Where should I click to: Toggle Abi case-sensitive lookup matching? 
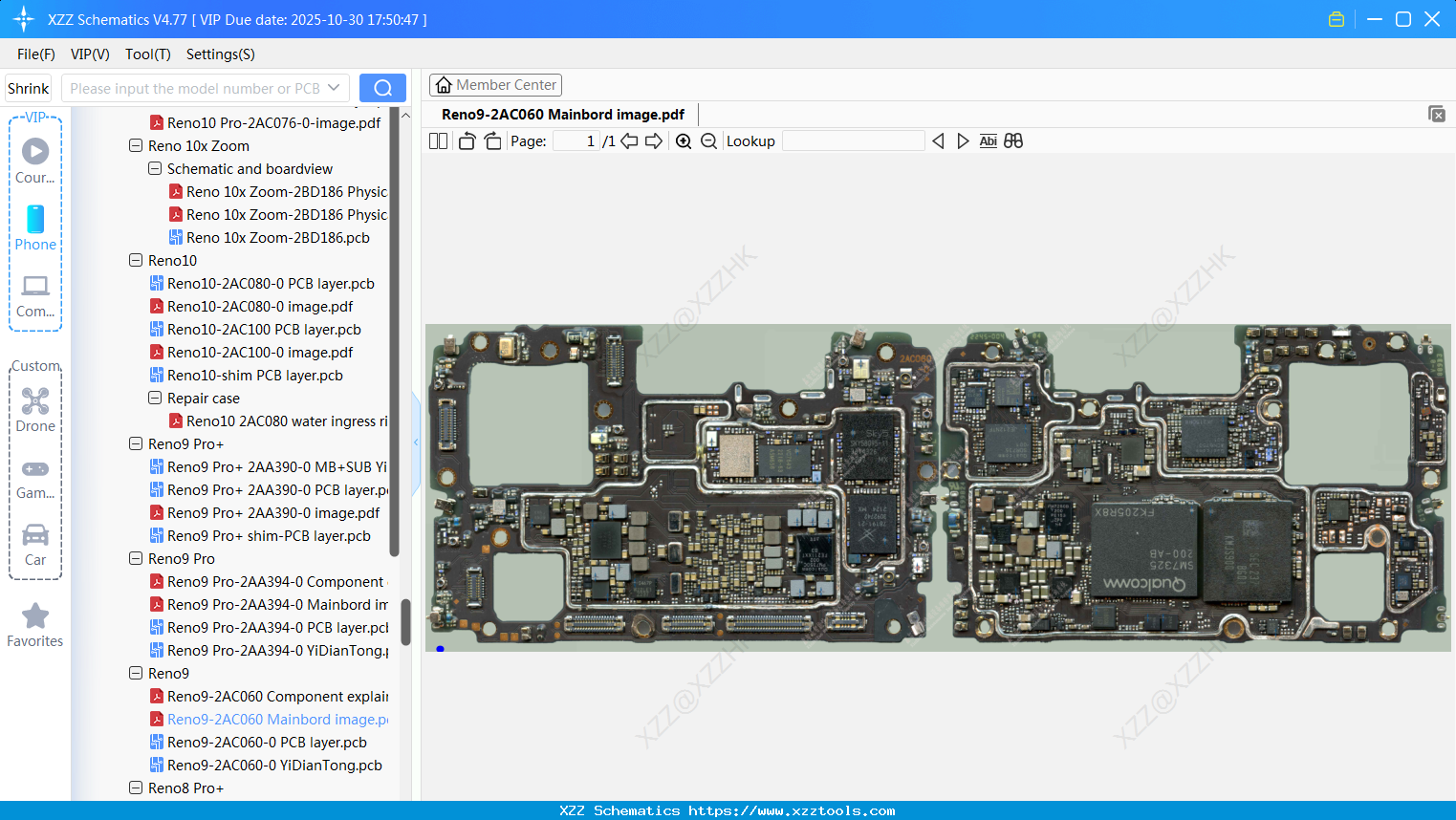[x=988, y=140]
